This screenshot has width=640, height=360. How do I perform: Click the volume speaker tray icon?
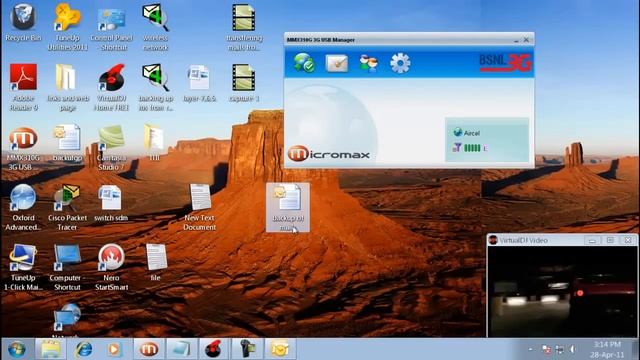573,349
